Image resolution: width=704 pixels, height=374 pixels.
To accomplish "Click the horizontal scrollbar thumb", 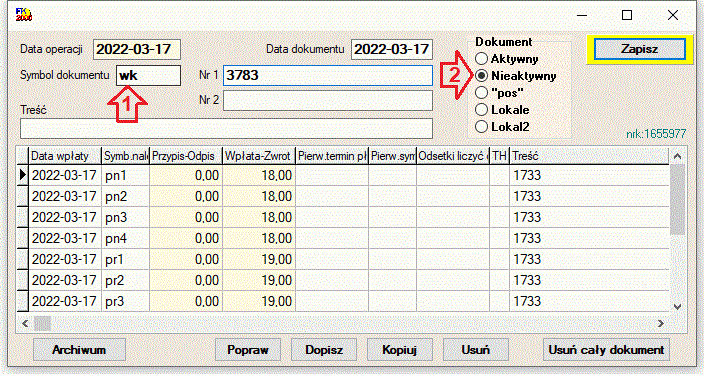I will click(x=43, y=323).
